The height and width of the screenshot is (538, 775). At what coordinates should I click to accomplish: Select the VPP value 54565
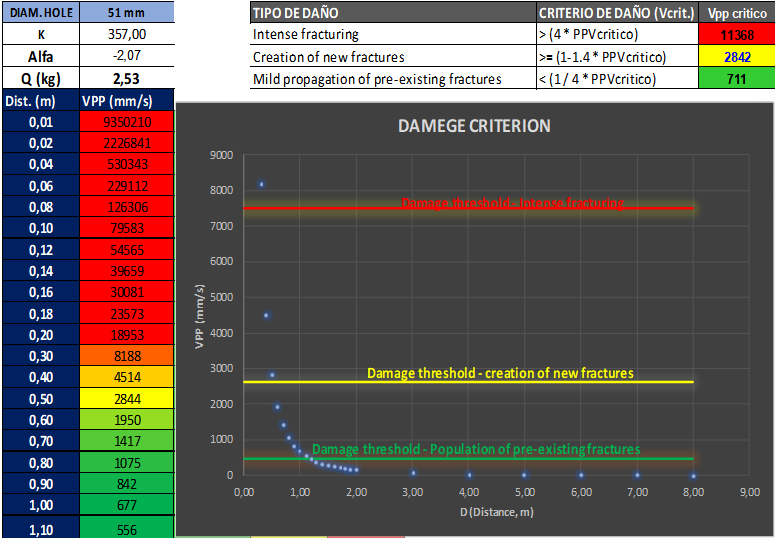pos(127,250)
